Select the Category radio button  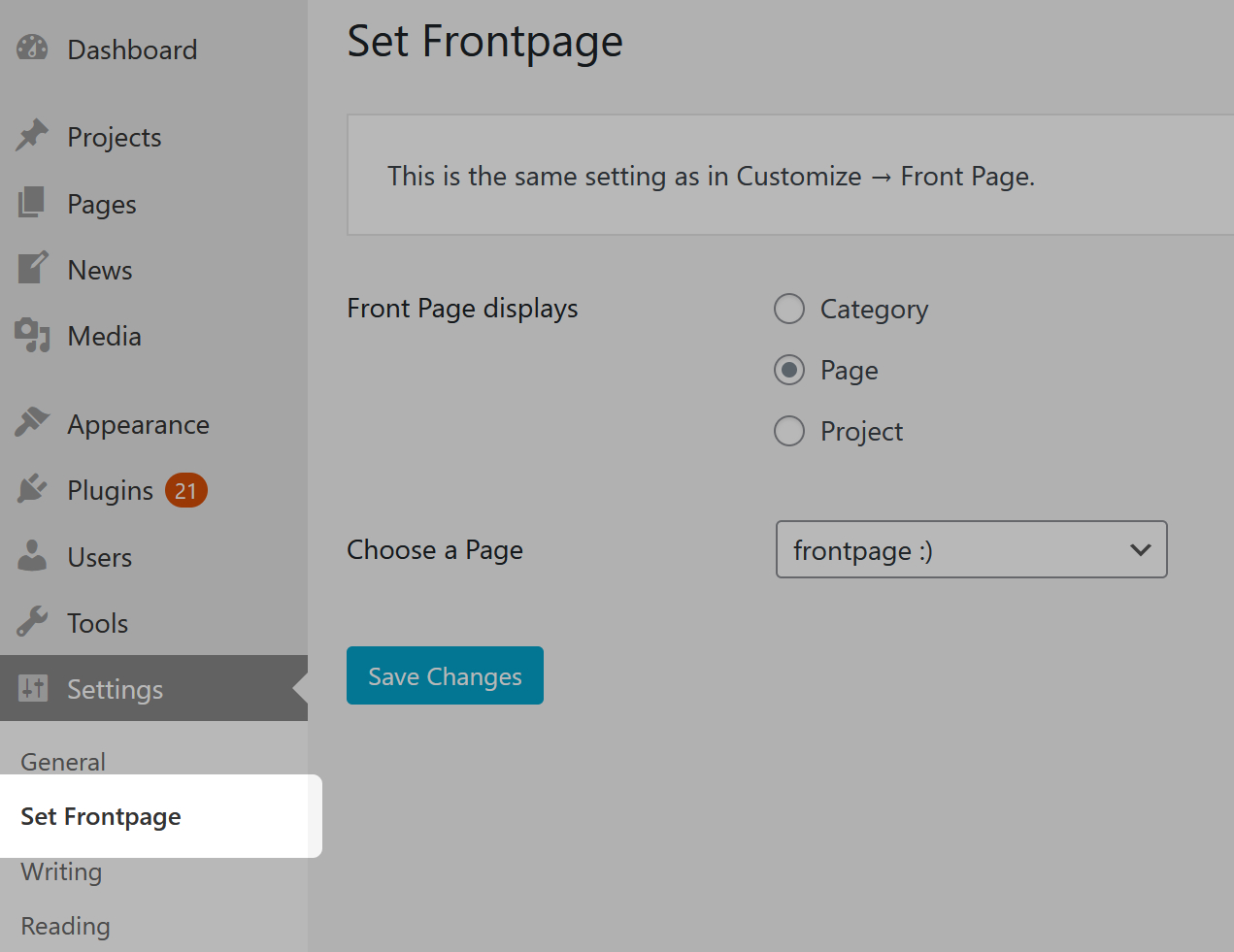tap(789, 309)
